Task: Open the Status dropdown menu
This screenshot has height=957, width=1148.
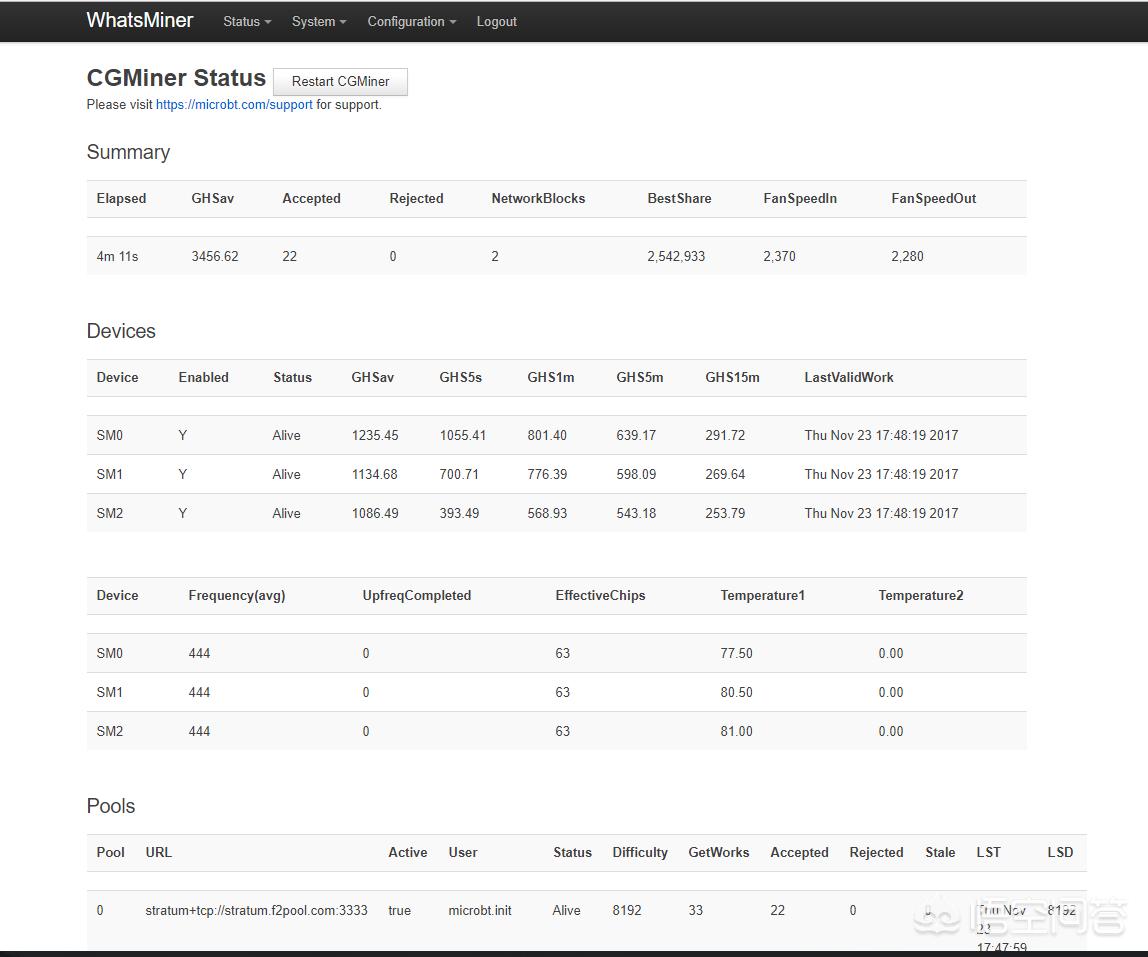Action: [247, 21]
